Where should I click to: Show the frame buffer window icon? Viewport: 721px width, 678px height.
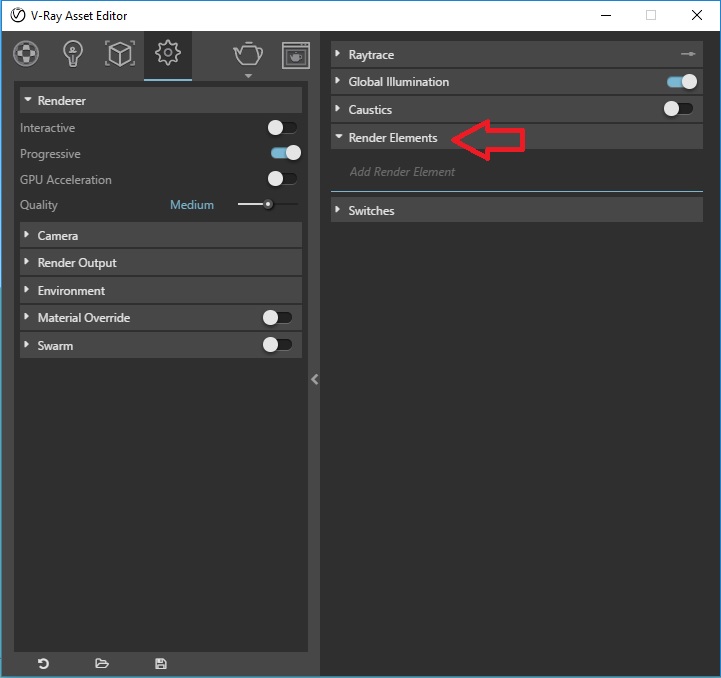point(296,55)
